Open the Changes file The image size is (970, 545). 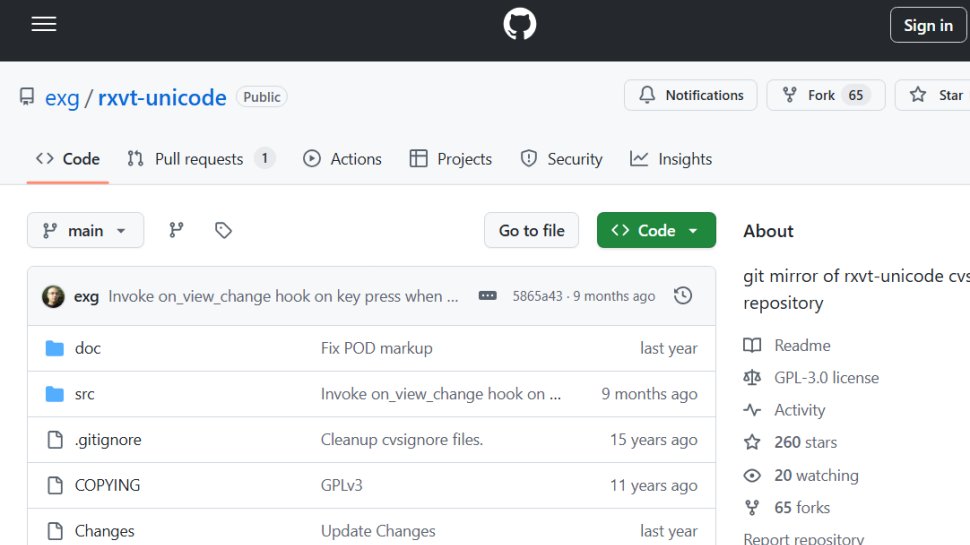pos(104,531)
